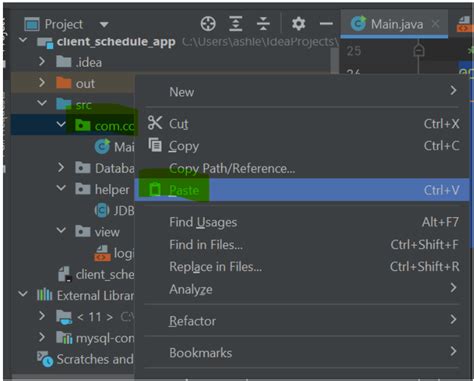
Task: Switch to the Main.java editor tab
Action: (x=394, y=24)
